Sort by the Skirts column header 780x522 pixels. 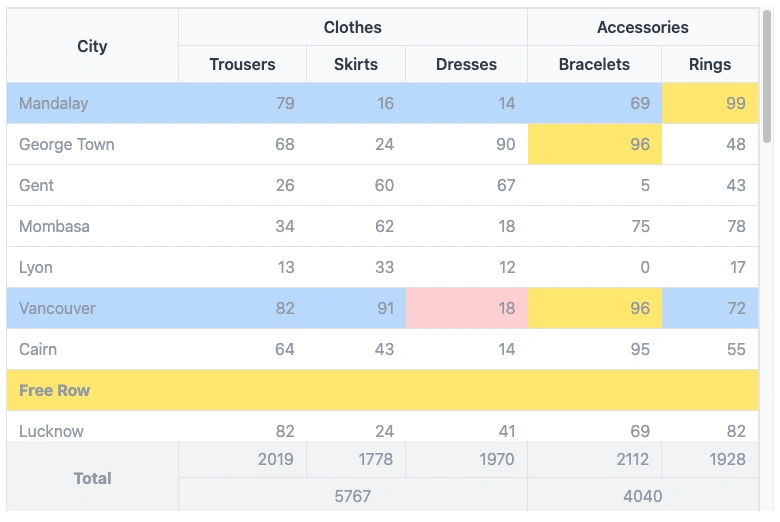tap(356, 64)
